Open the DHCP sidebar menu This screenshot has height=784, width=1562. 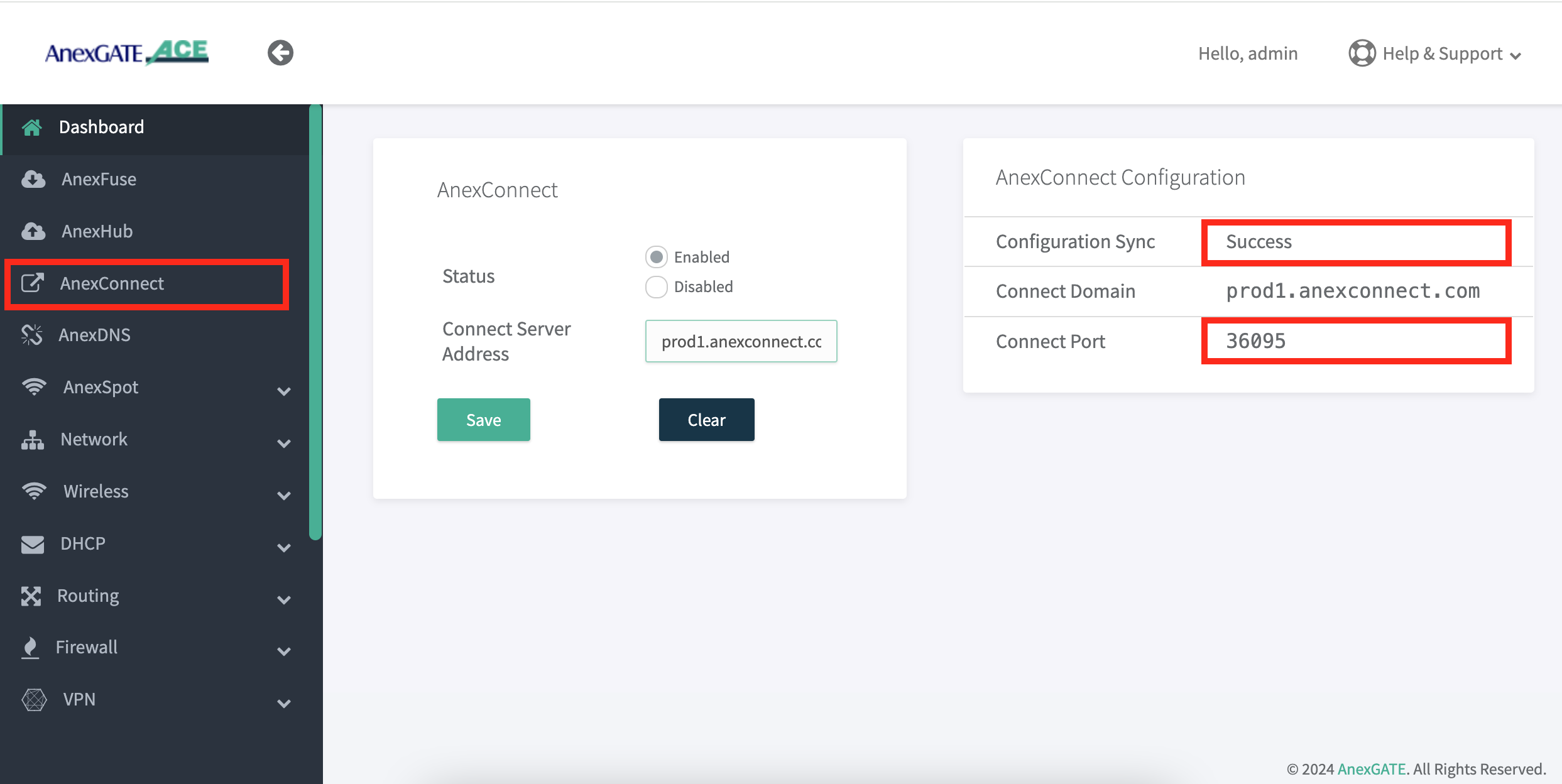83,544
